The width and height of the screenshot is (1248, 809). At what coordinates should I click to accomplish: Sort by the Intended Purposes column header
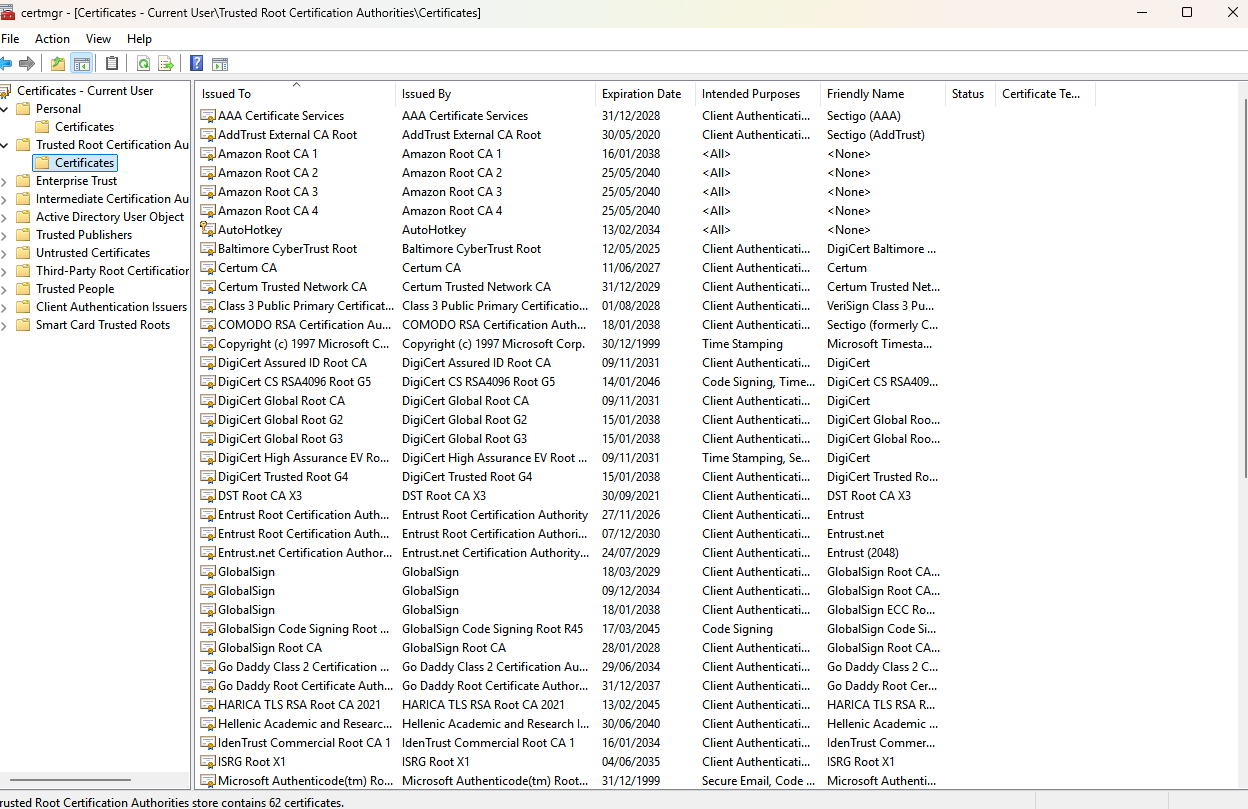click(x=758, y=94)
